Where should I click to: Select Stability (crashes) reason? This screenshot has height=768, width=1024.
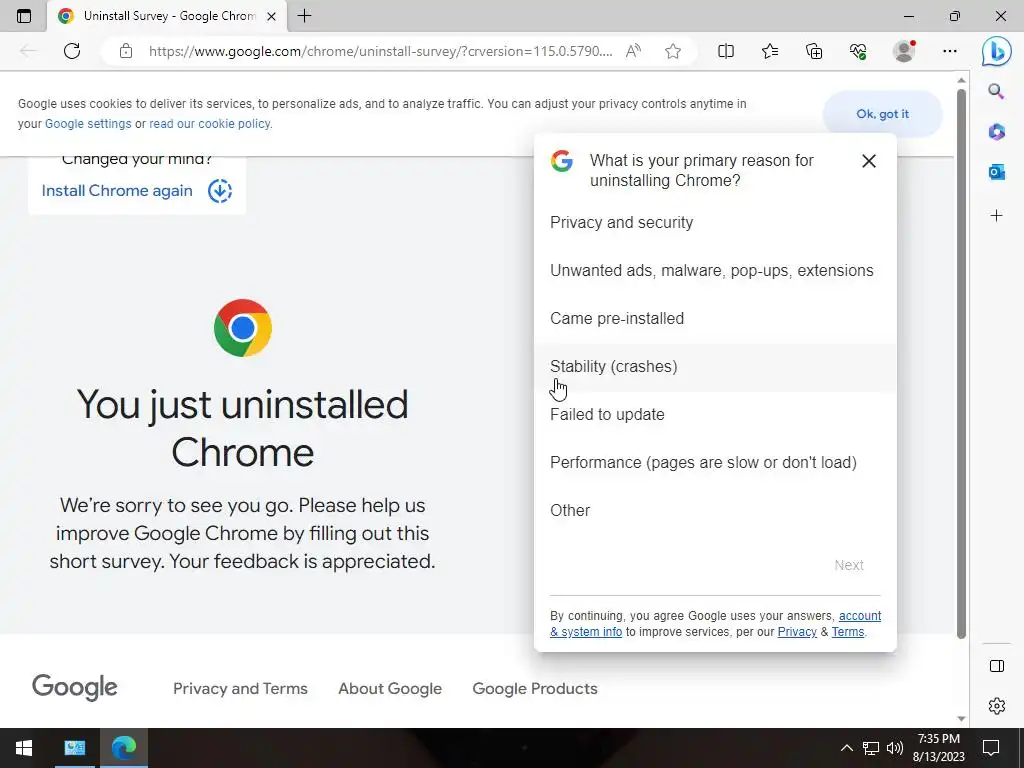point(715,366)
